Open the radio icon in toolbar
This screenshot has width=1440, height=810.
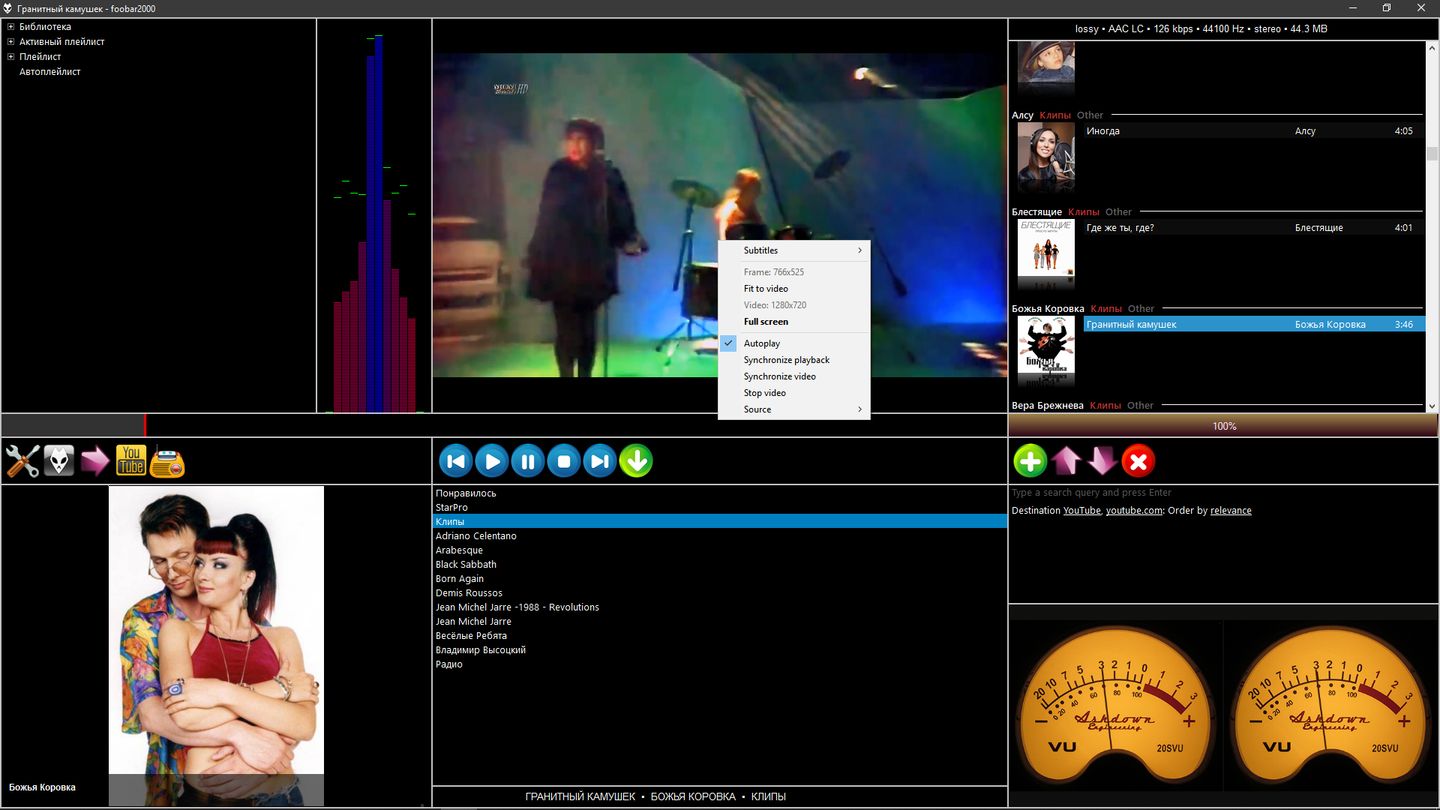(x=168, y=461)
